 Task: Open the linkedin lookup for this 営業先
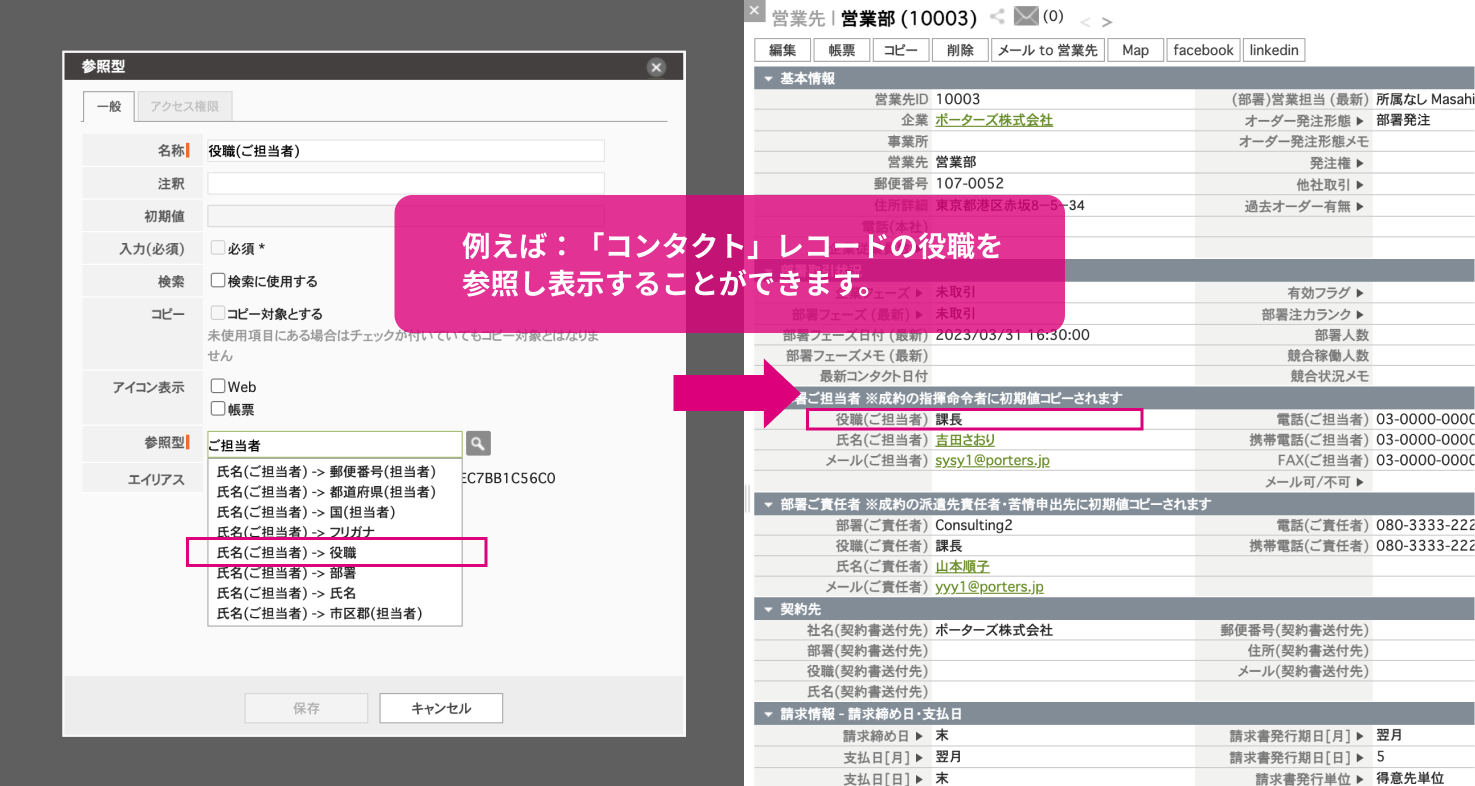[1274, 49]
